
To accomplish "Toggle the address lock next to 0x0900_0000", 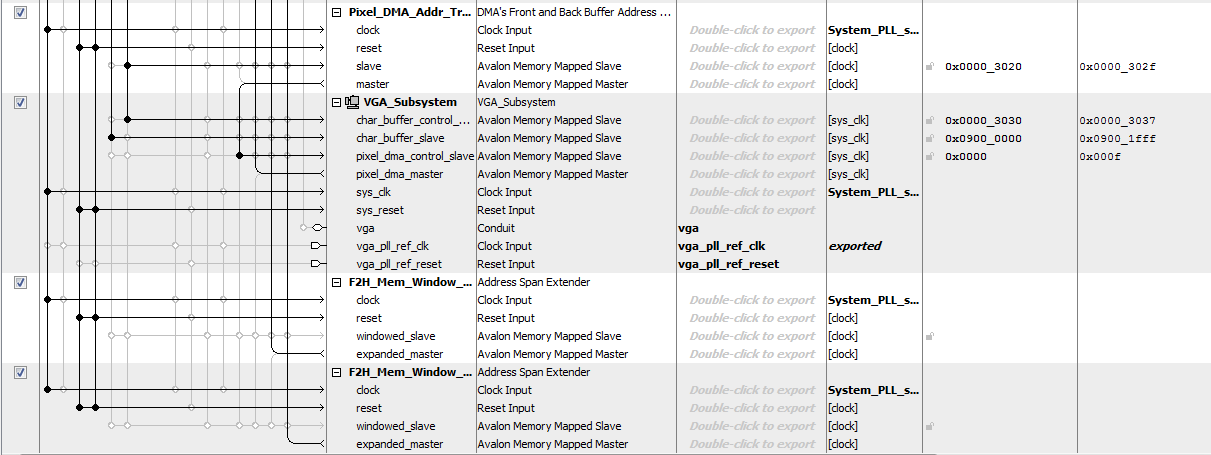I will pos(930,139).
